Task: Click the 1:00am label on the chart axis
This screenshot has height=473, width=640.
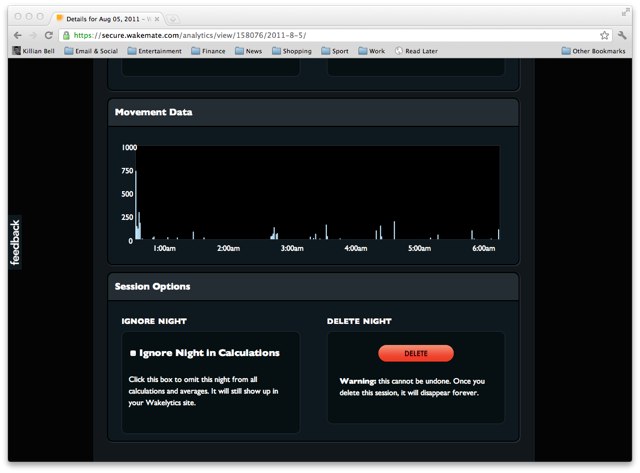Action: tap(164, 248)
